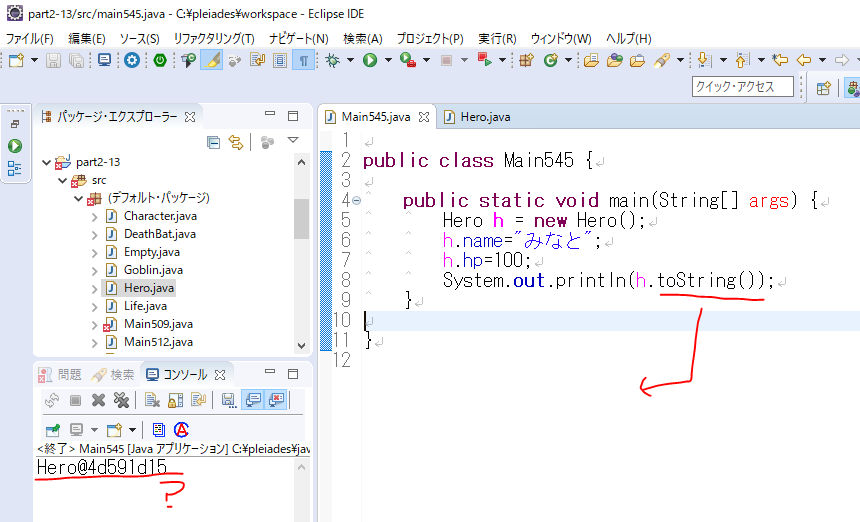This screenshot has width=860, height=522.
Task: Click the Debug bug toolbar icon
Action: click(332, 60)
